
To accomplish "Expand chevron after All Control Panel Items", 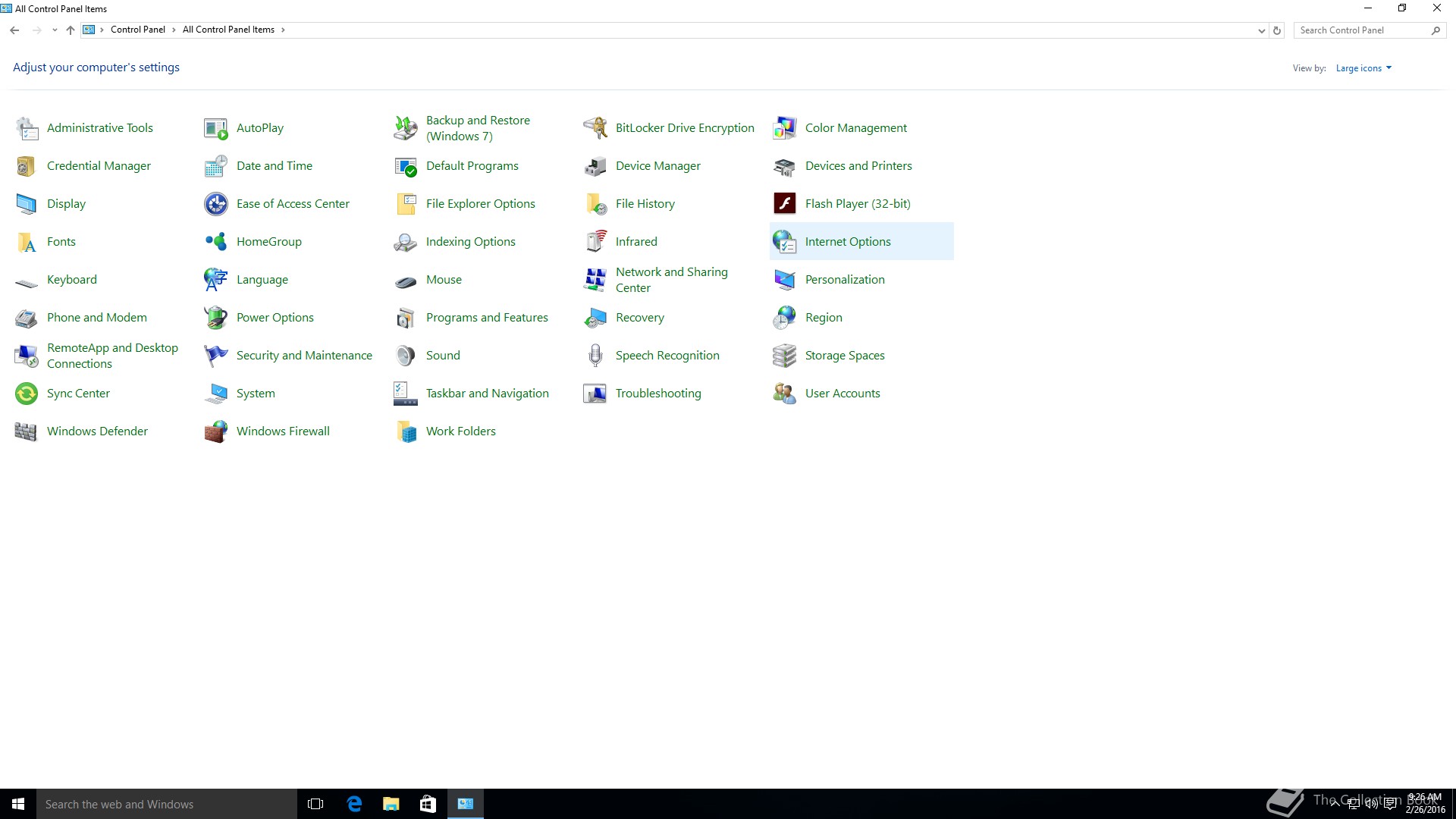I will click(x=283, y=30).
